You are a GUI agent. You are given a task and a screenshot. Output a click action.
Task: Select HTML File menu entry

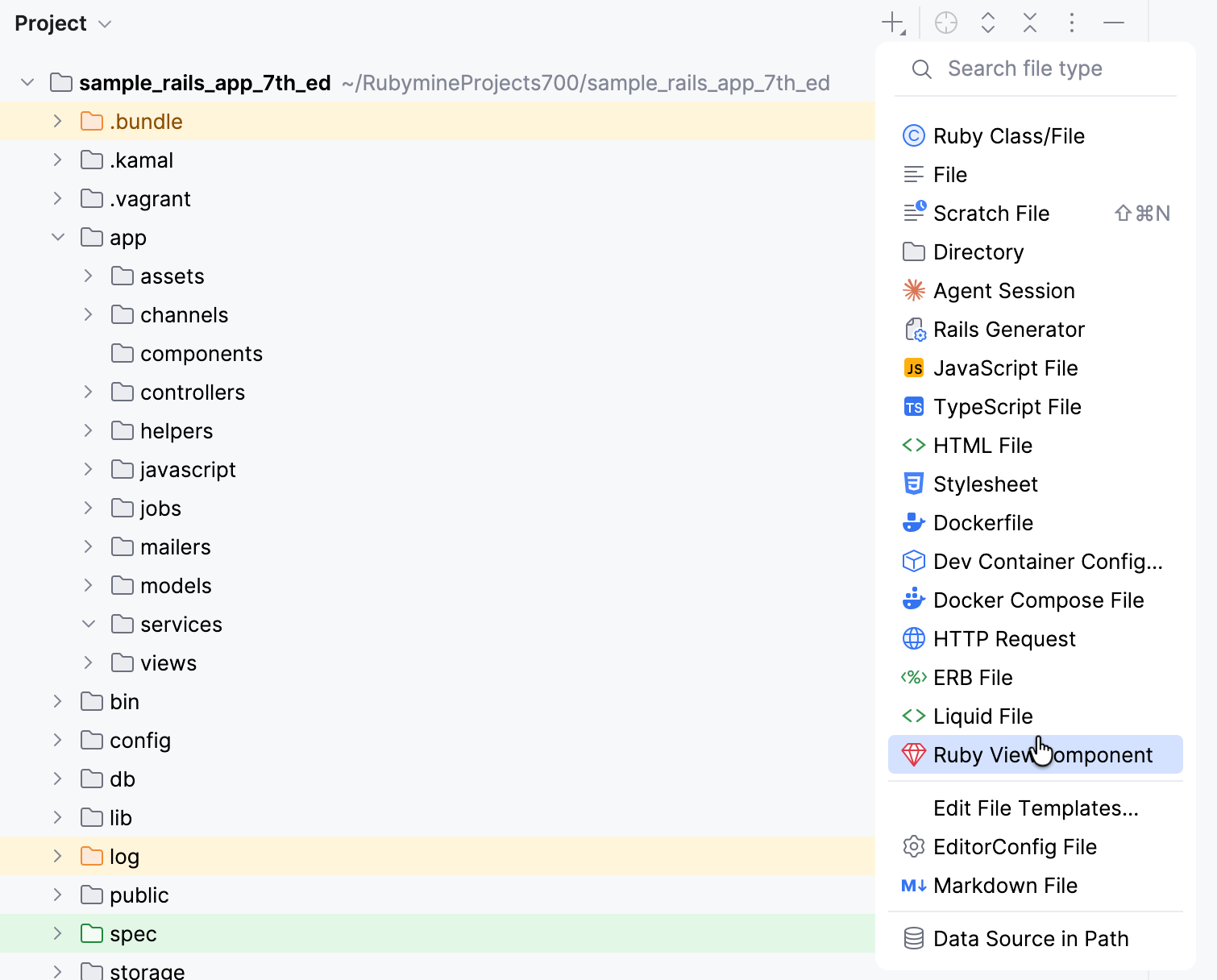click(1036, 445)
